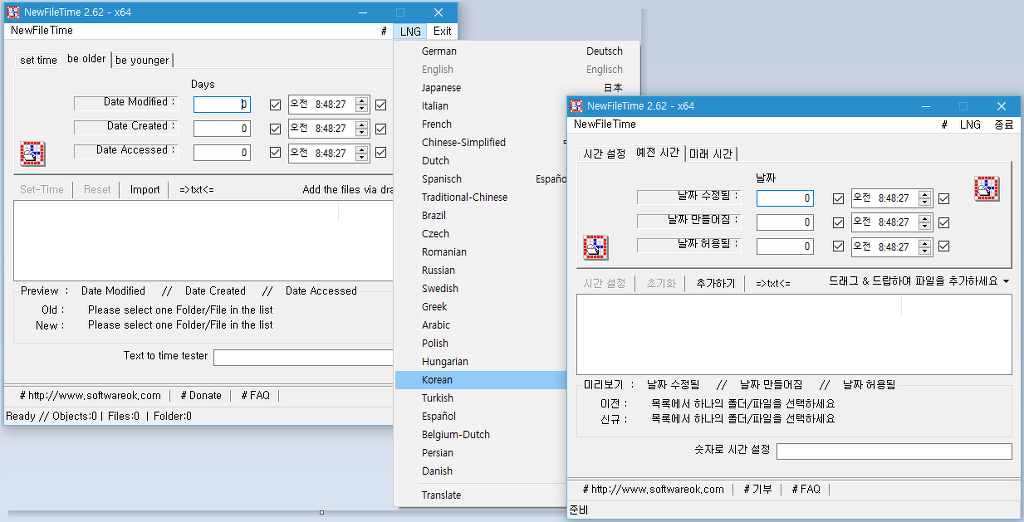This screenshot has height=522, width=1024.
Task: Toggle checkbox right of 날짜 수정됨 time field
Action: 943,199
